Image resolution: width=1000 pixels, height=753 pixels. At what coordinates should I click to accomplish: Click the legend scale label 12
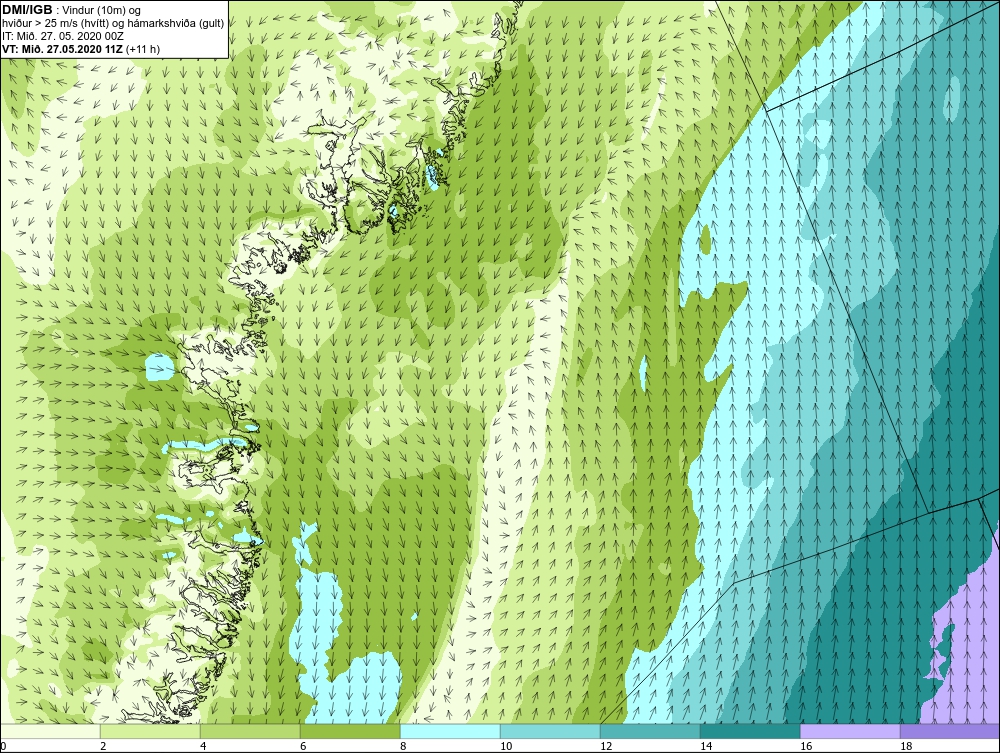pos(606,746)
